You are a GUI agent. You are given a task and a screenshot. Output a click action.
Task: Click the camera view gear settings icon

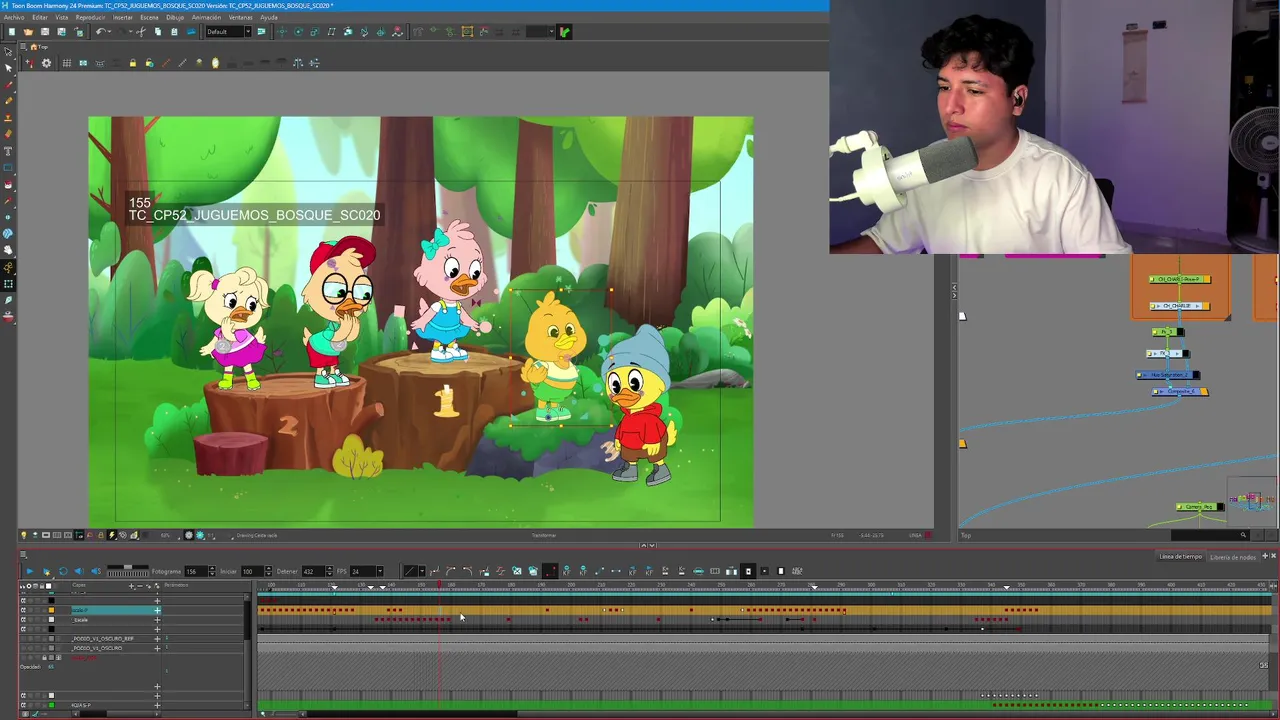click(x=46, y=63)
